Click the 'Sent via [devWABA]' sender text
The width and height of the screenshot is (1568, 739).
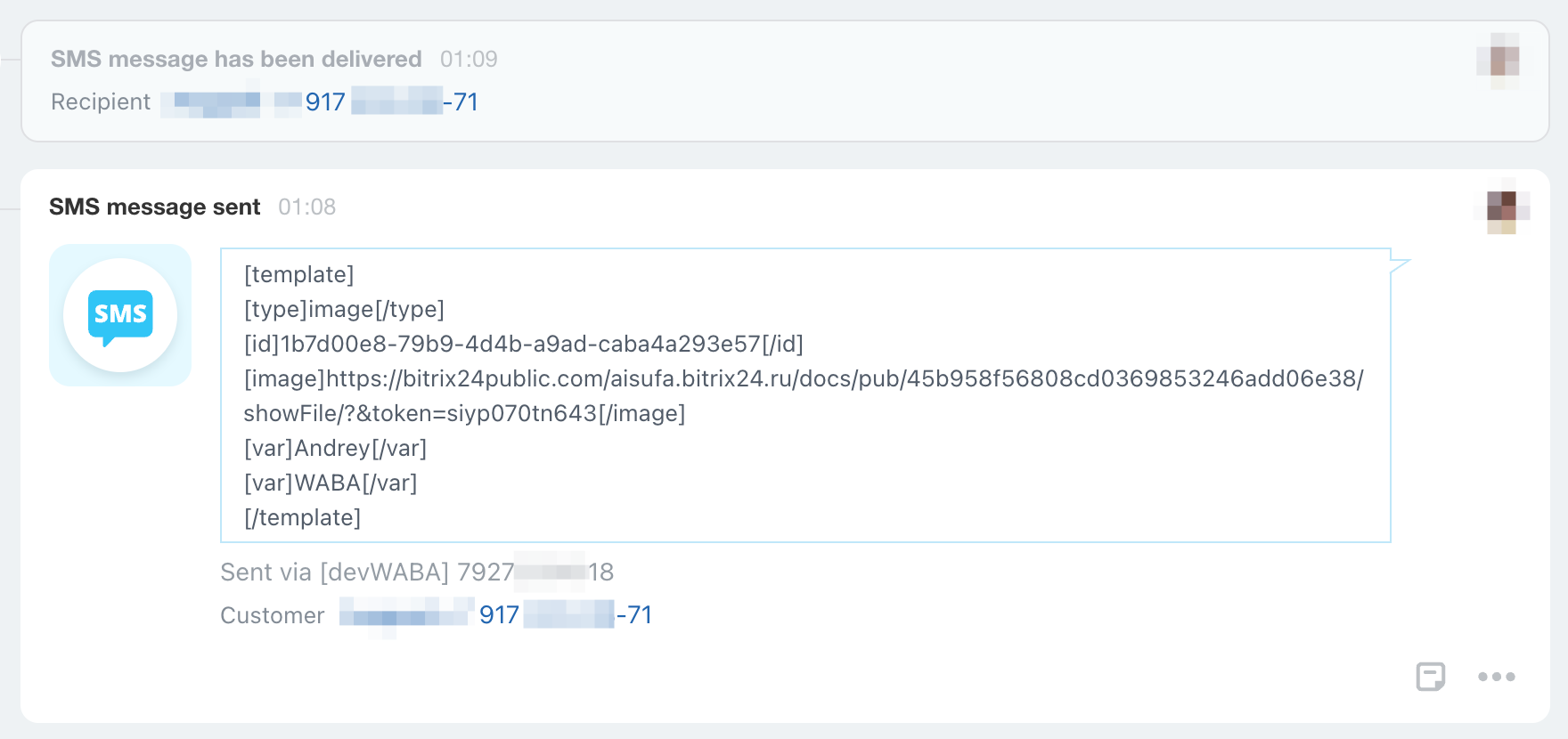tap(417, 573)
